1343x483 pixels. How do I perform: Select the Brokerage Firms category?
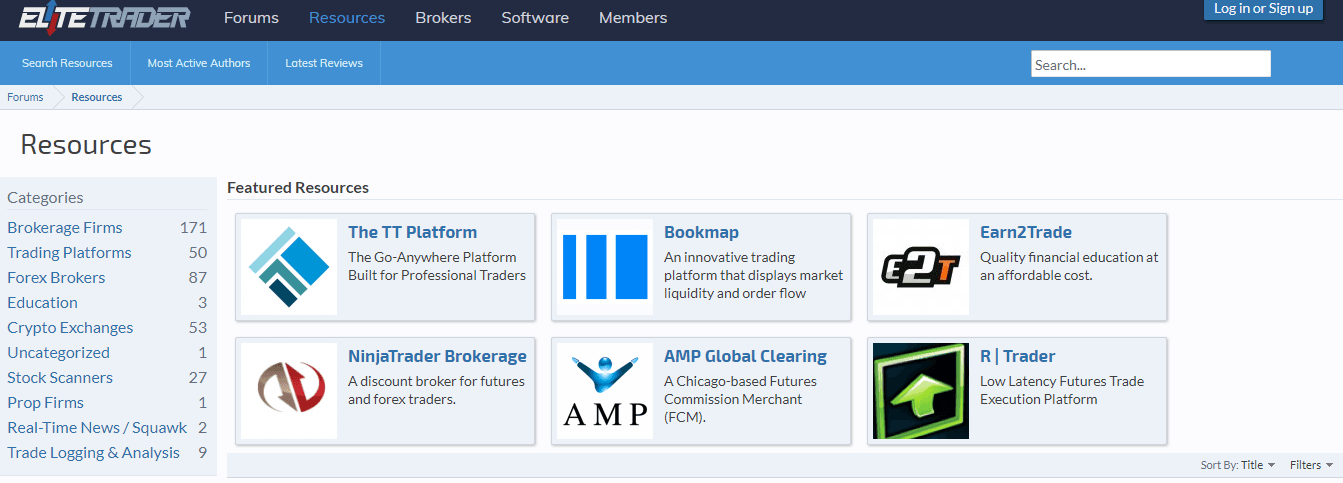click(64, 227)
